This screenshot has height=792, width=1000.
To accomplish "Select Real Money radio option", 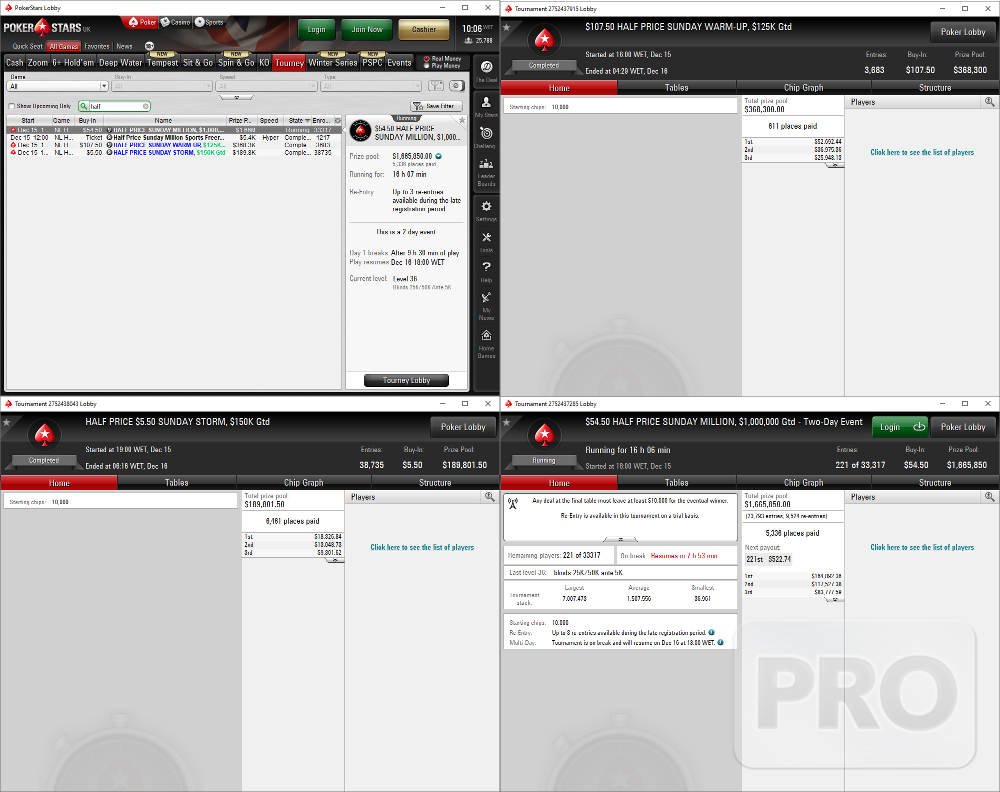I will [427, 59].
